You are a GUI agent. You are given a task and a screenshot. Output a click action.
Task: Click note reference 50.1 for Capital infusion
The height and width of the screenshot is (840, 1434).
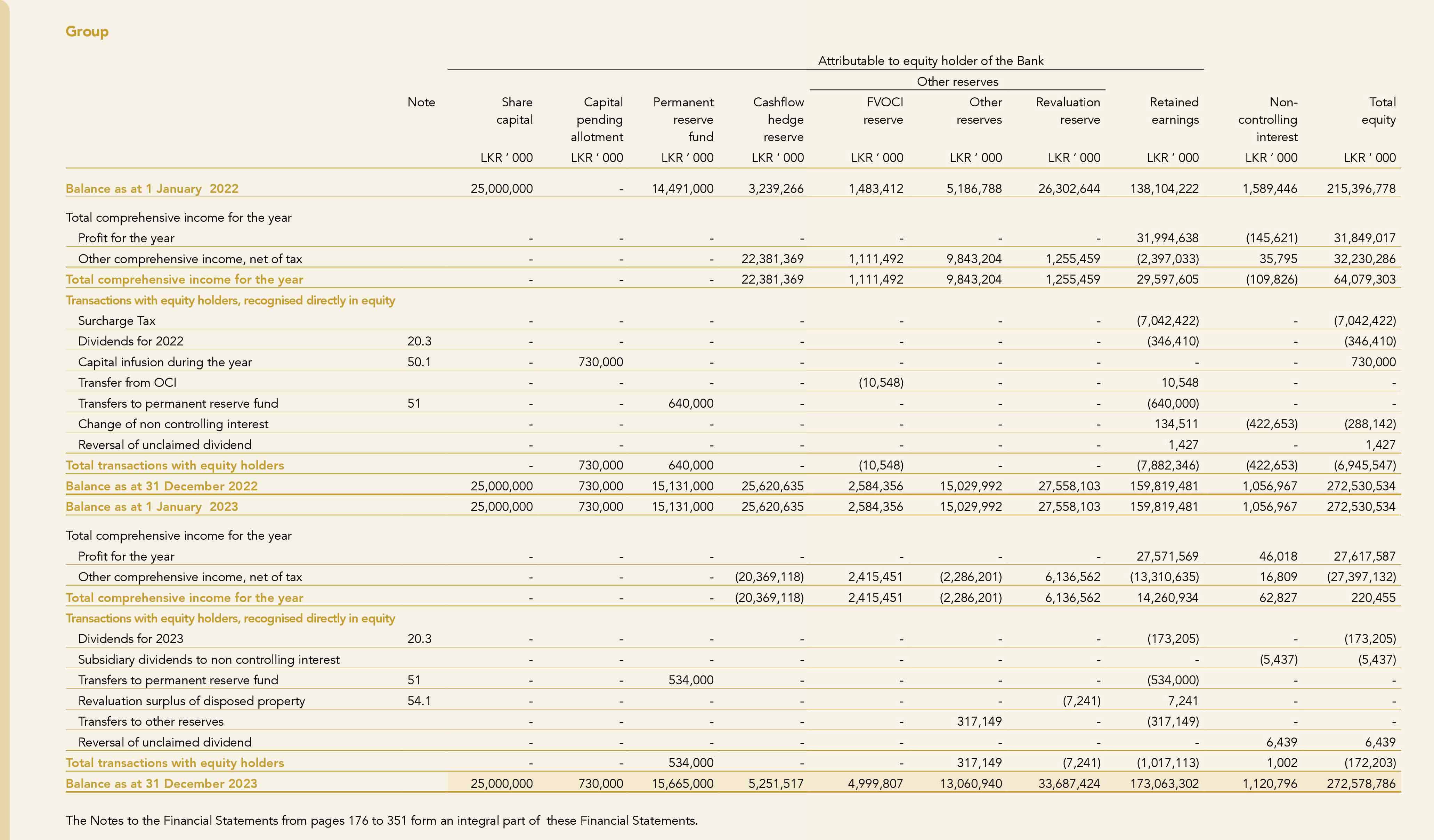click(x=419, y=362)
